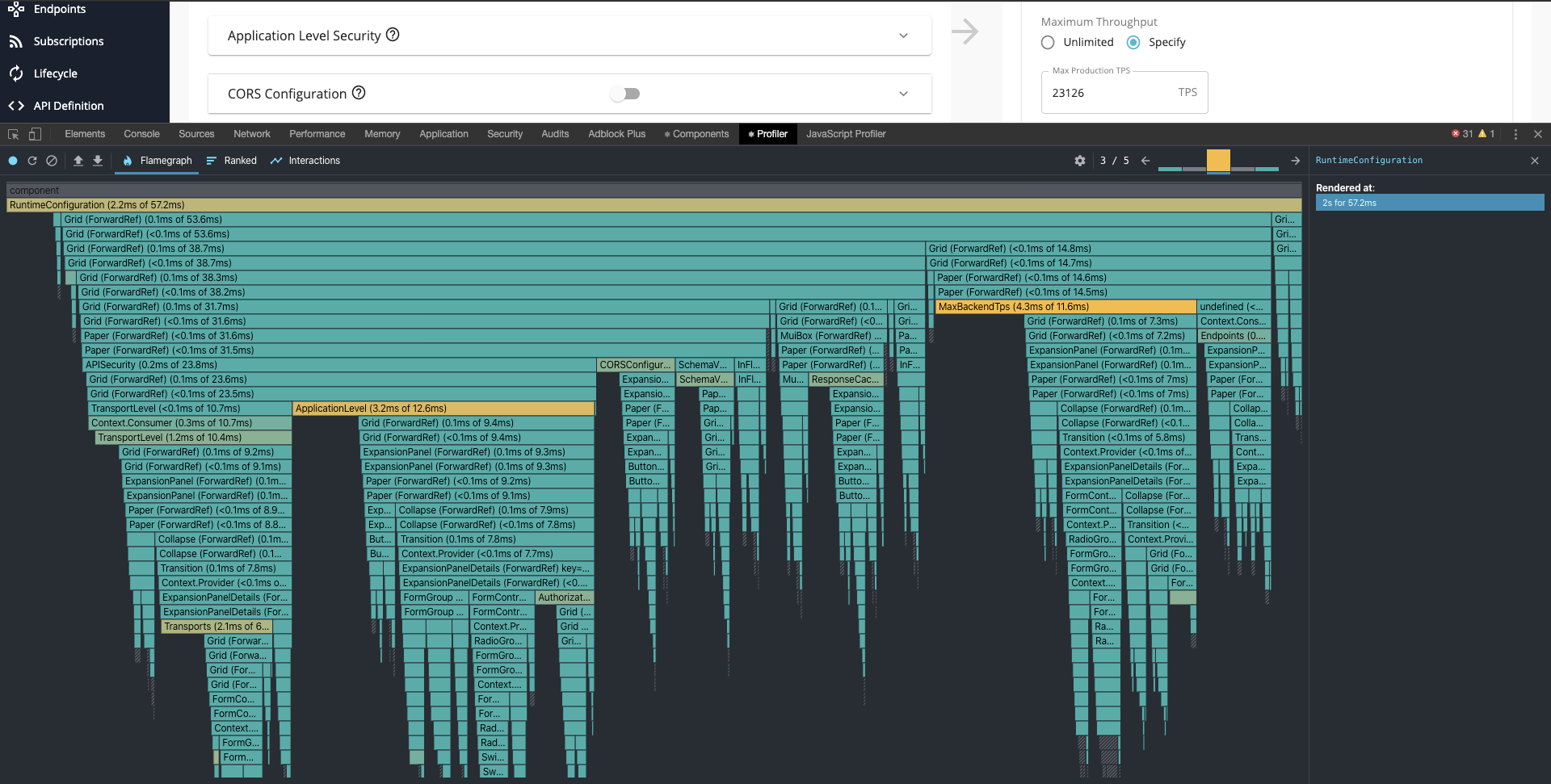Switch to Interactions view

305,161
